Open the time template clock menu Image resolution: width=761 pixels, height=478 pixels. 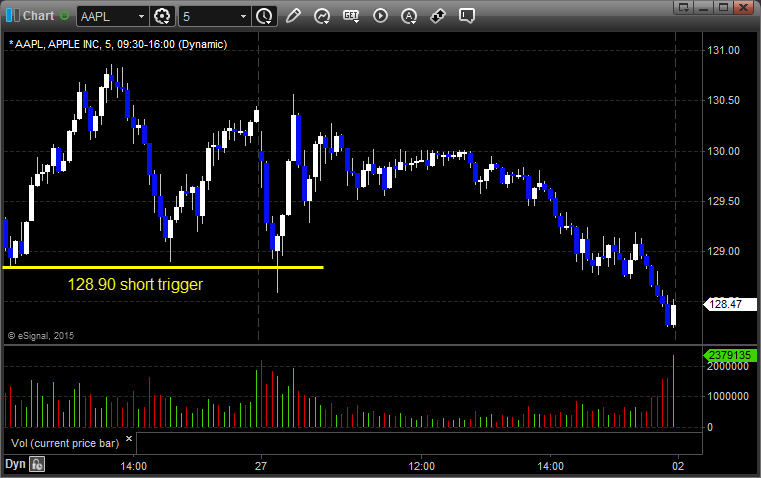click(x=265, y=16)
